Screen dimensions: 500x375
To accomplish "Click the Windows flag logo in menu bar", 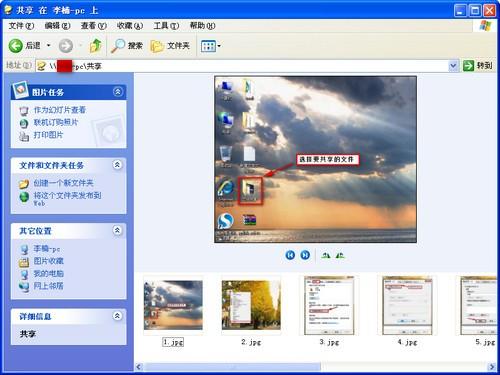I will [485, 26].
